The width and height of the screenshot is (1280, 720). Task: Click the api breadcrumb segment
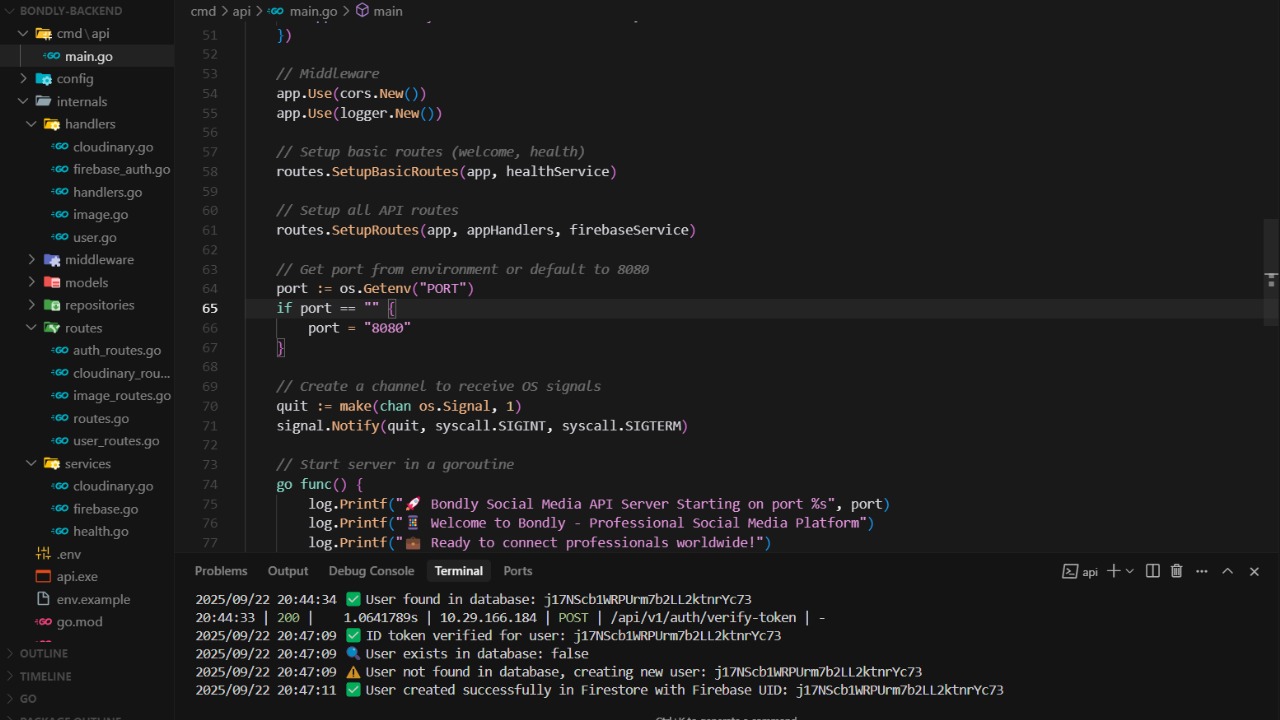point(241,11)
